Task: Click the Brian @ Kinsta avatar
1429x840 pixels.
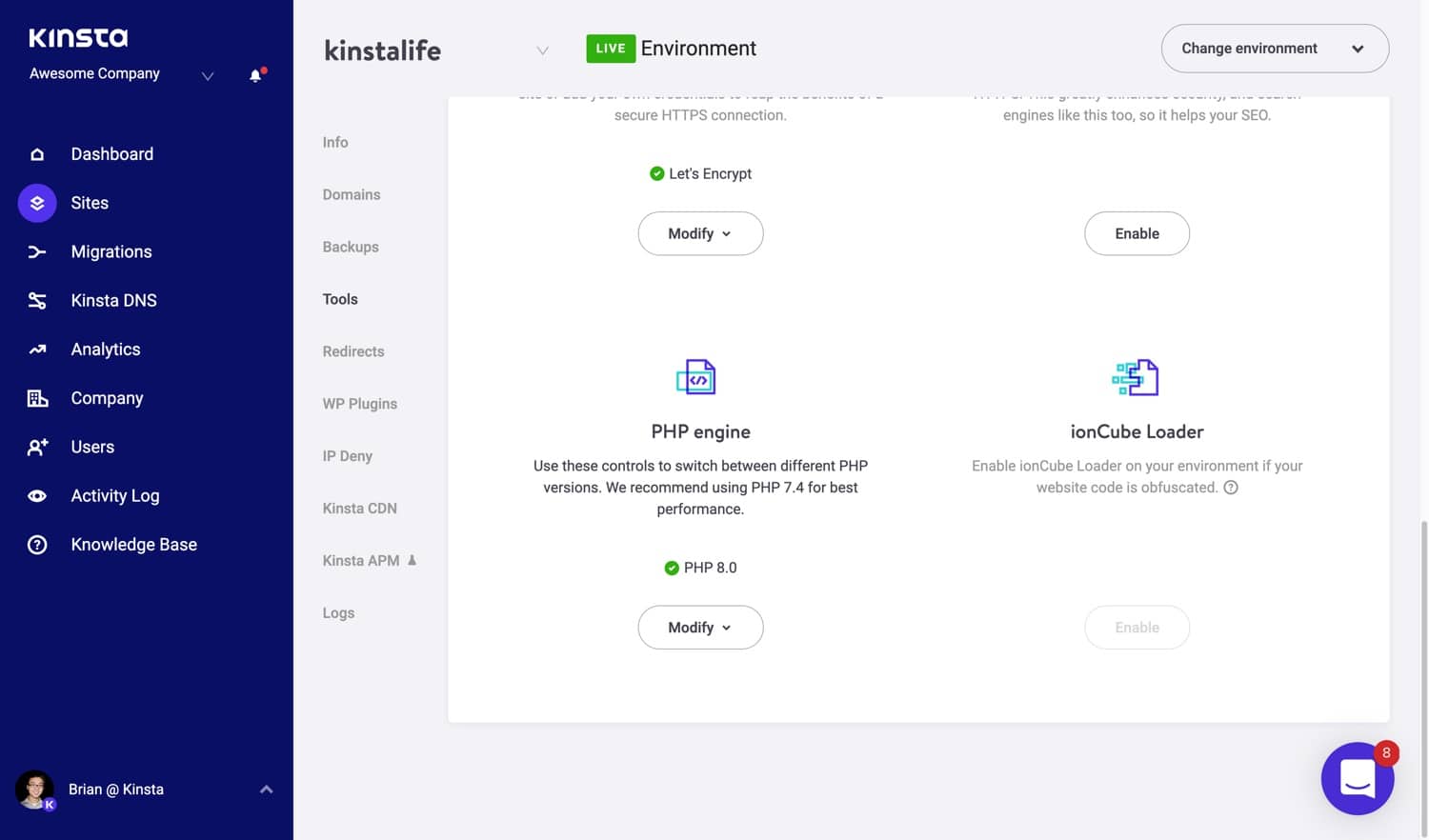Action: pos(35,789)
